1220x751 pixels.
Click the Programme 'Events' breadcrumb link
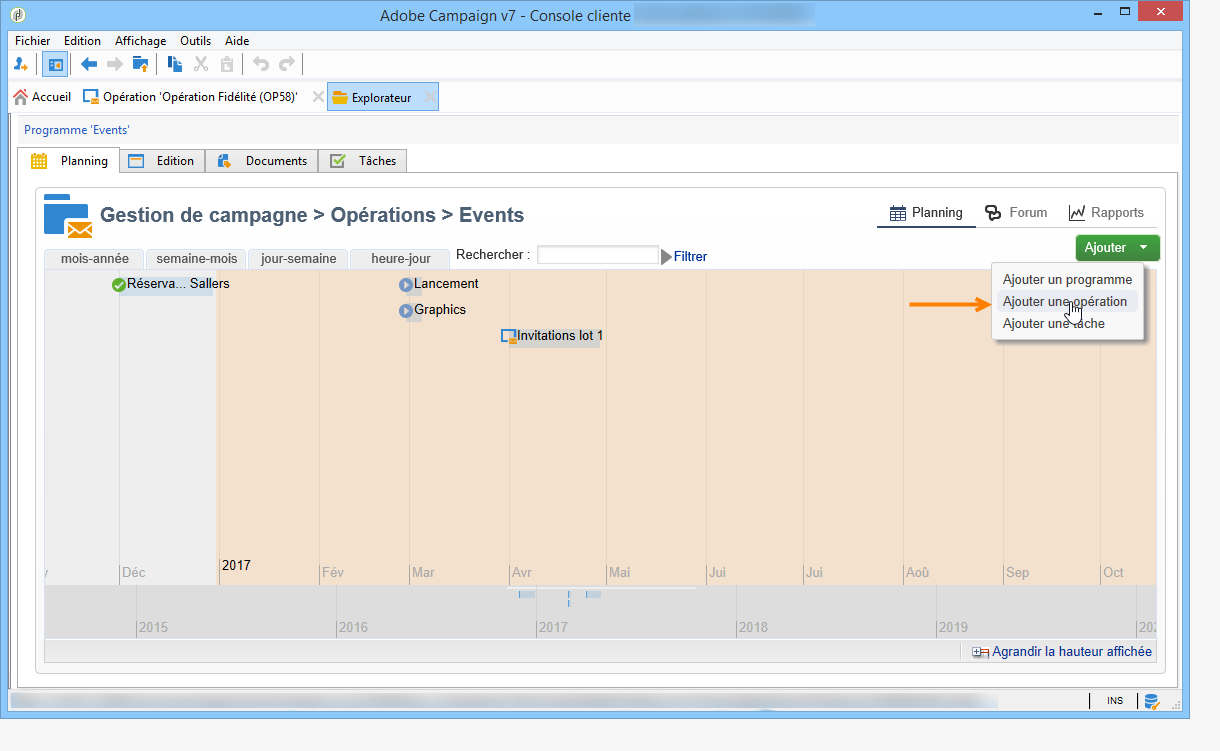[77, 130]
